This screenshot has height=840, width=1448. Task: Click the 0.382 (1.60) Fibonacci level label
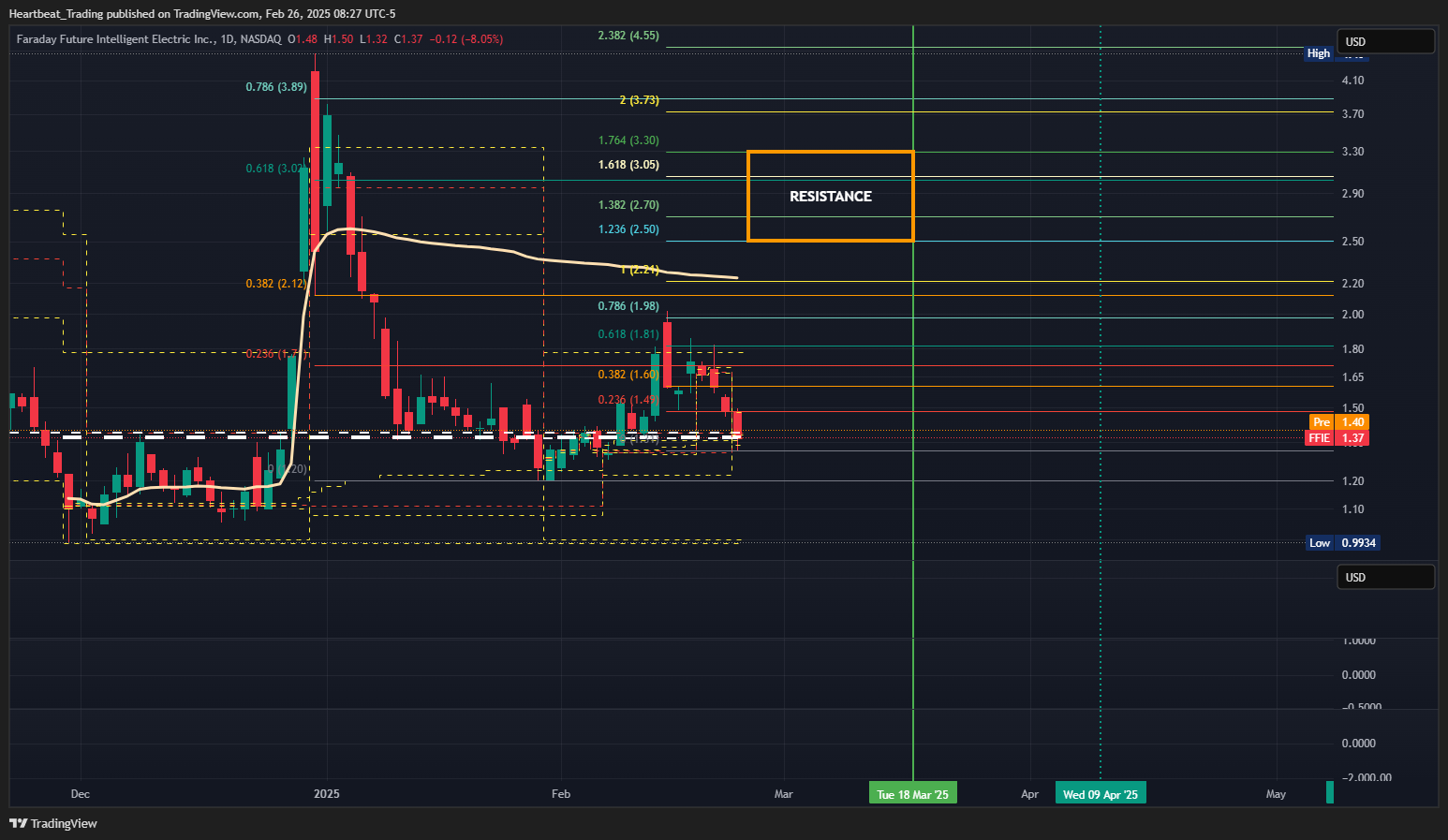628,375
